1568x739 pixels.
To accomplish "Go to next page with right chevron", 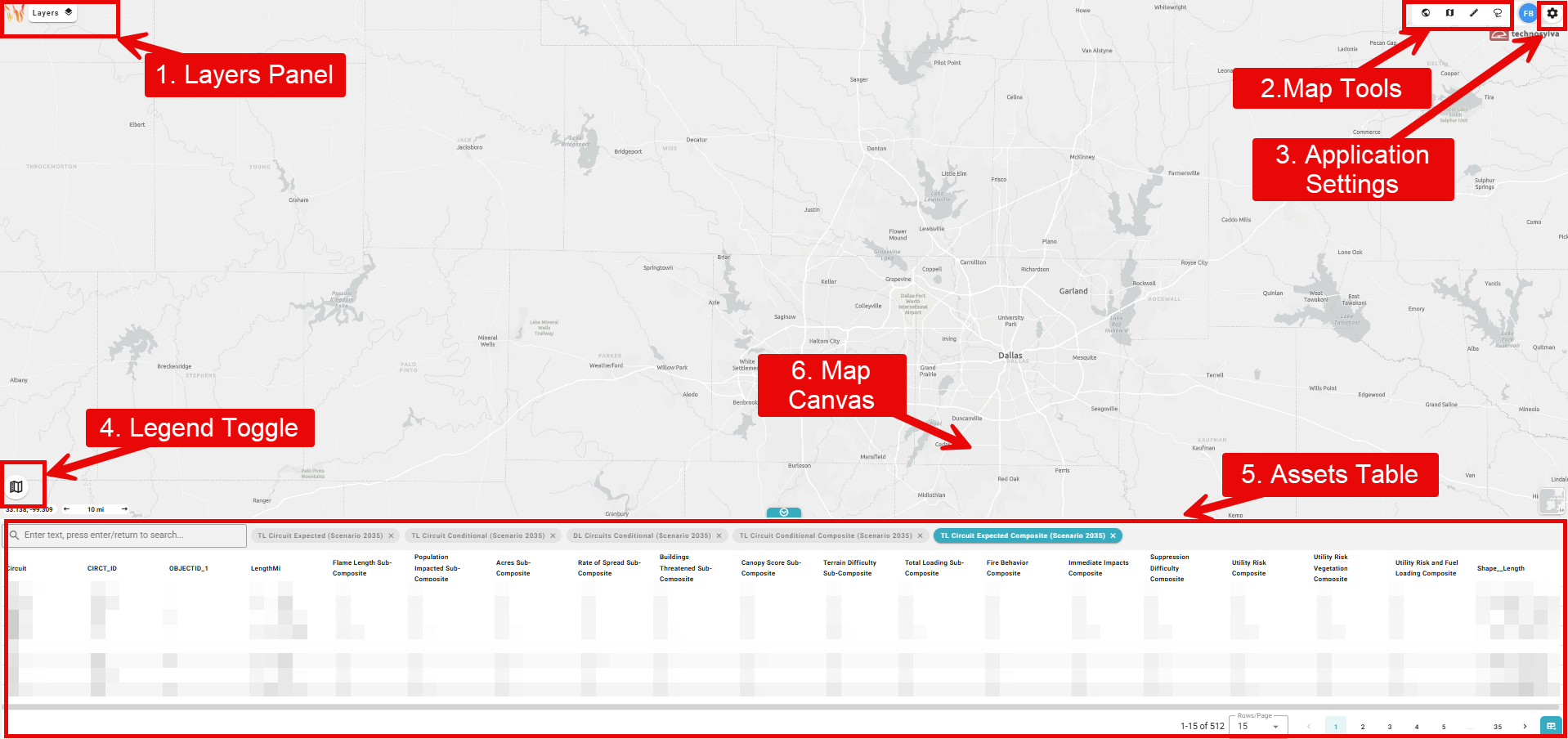I will [x=1525, y=726].
